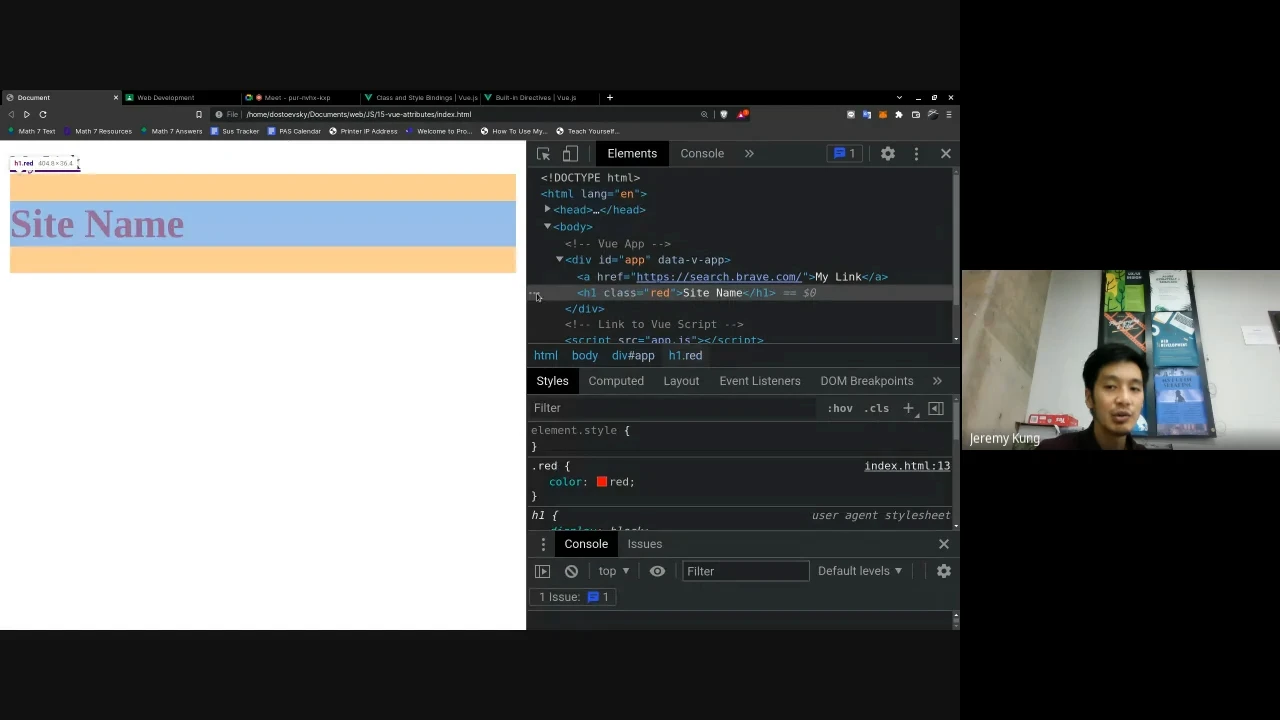The image size is (1280, 720).
Task: Open the Layout tab
Action: (681, 381)
